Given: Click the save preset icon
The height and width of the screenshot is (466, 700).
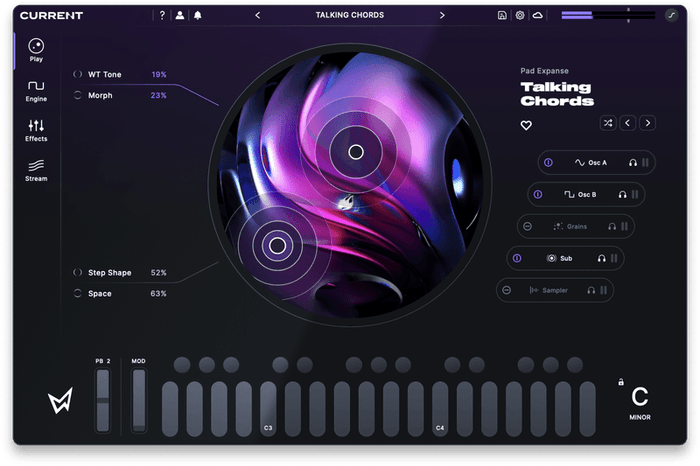Looking at the screenshot, I should coord(502,15).
